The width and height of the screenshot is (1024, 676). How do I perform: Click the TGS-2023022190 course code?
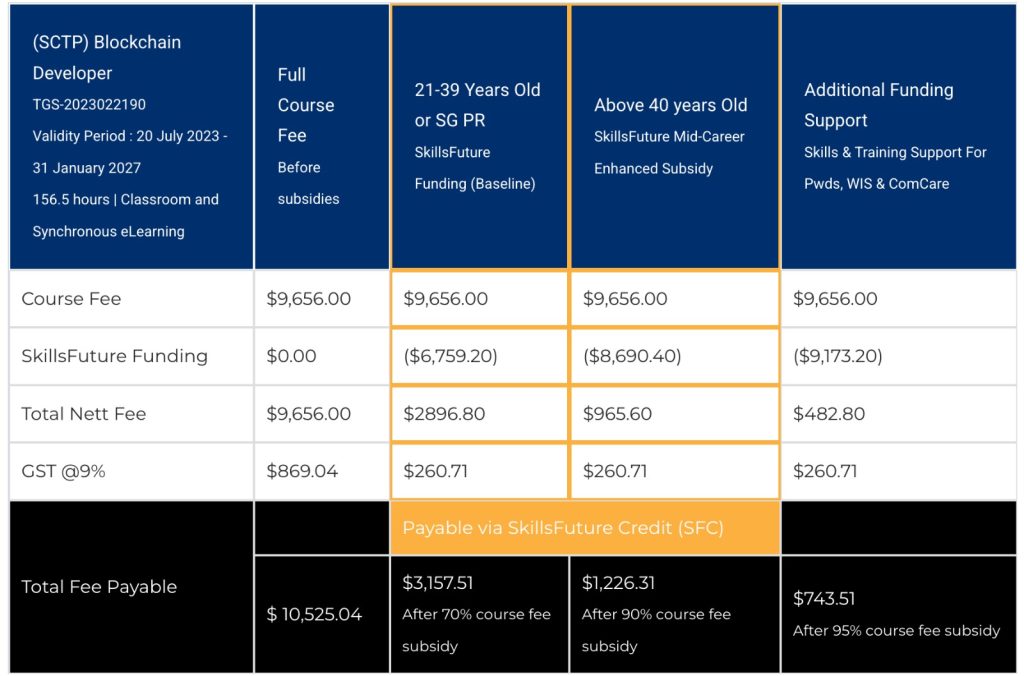pos(89,104)
